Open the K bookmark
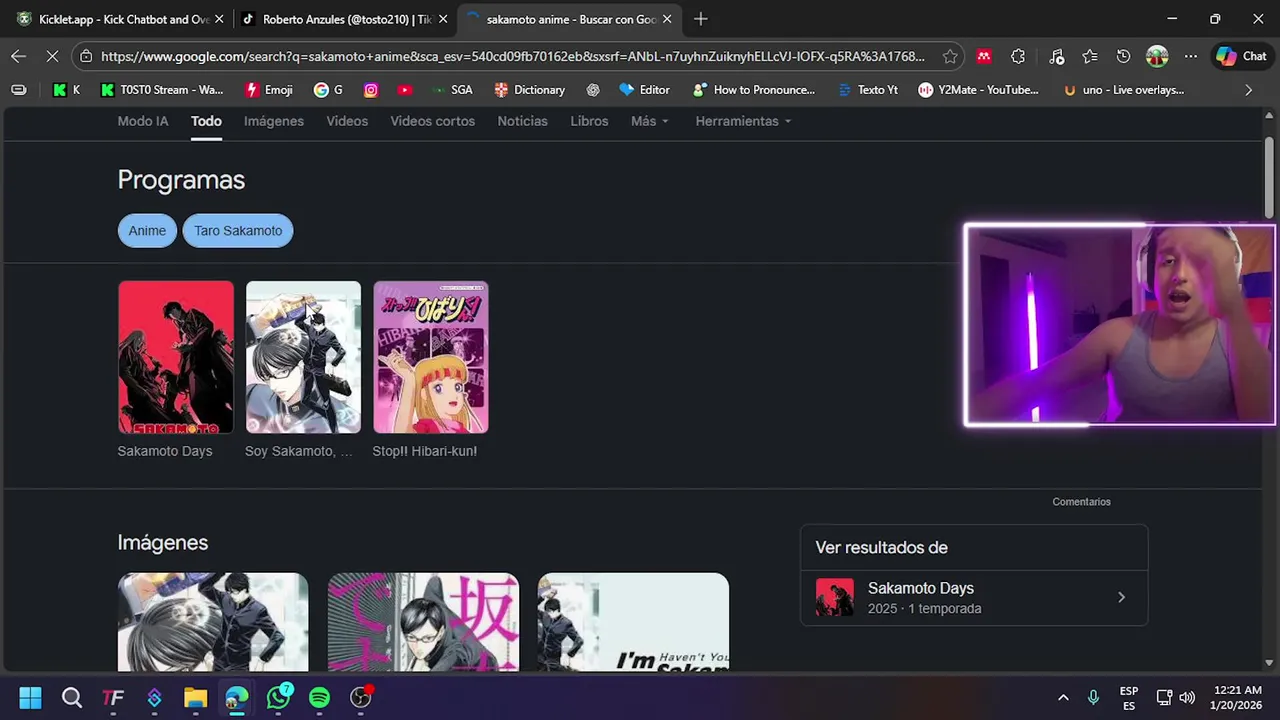This screenshot has height=720, width=1280. (66, 90)
